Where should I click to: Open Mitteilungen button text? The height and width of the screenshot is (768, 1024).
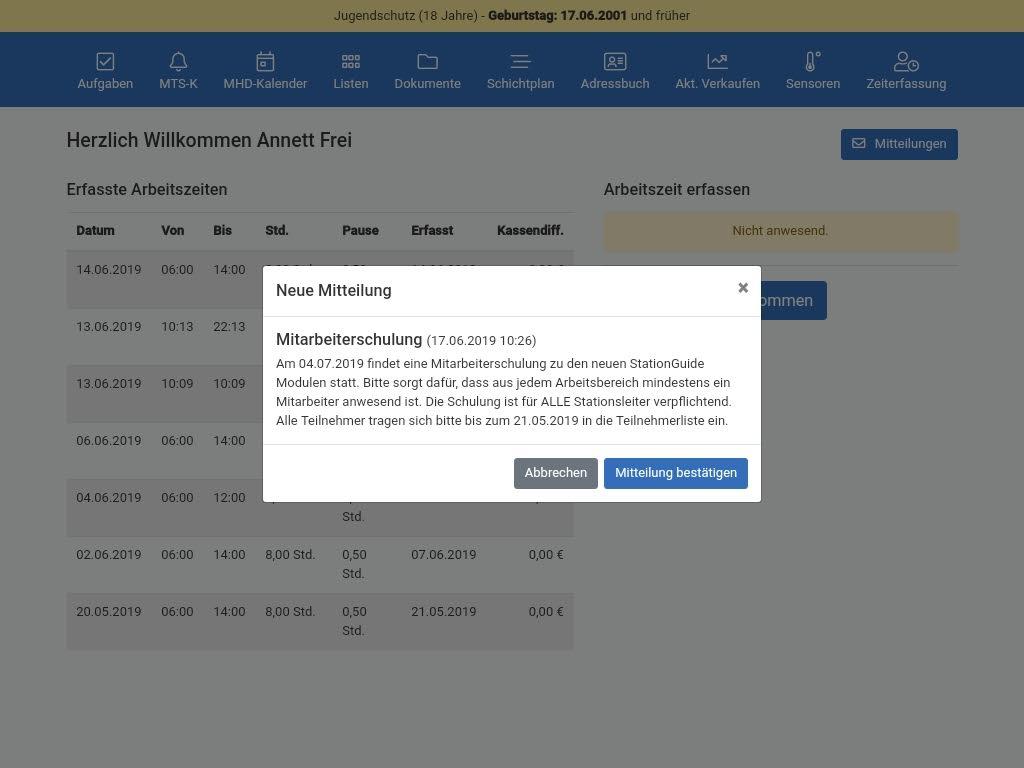910,144
